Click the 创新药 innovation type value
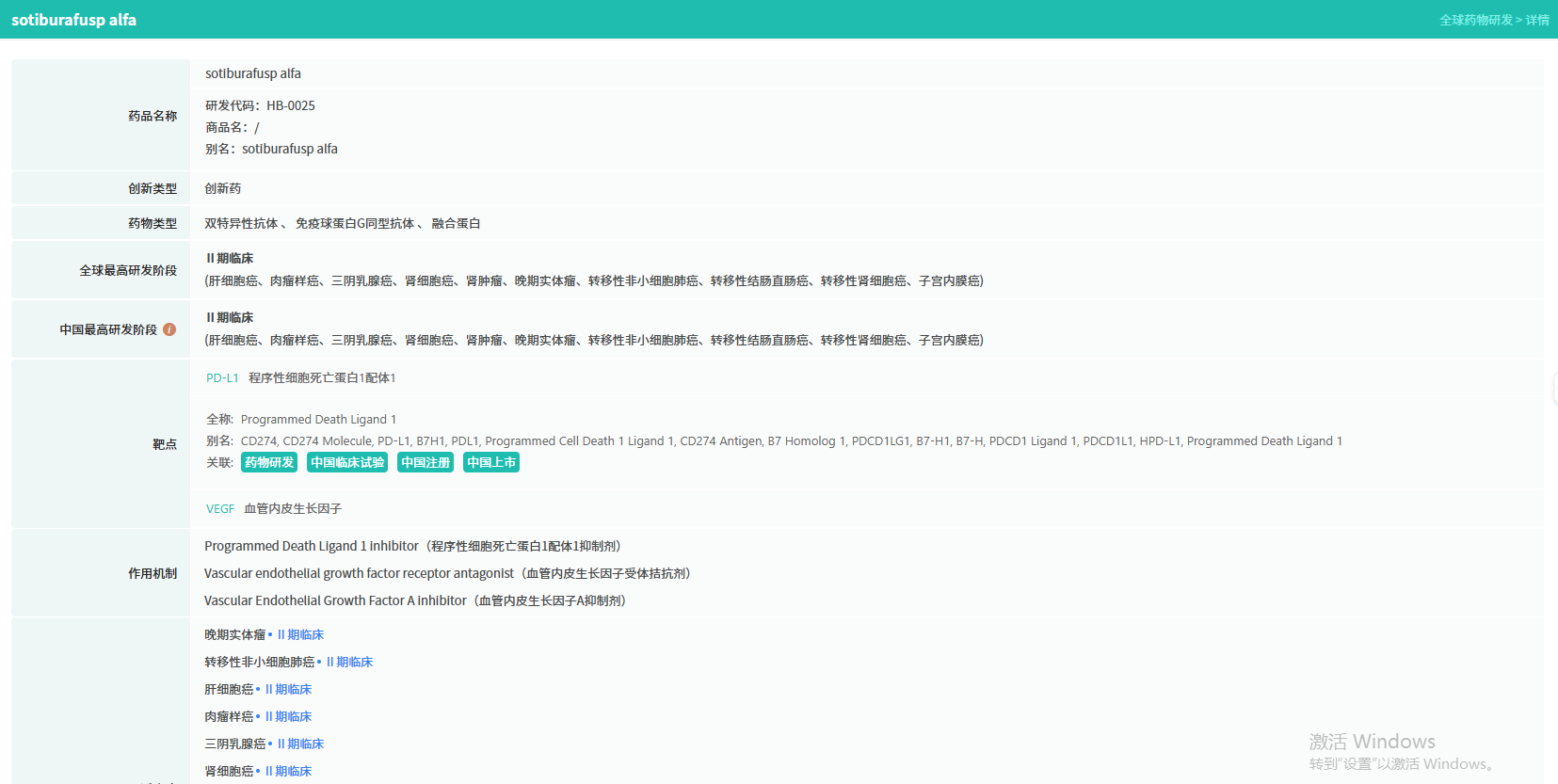1558x784 pixels. [x=223, y=188]
